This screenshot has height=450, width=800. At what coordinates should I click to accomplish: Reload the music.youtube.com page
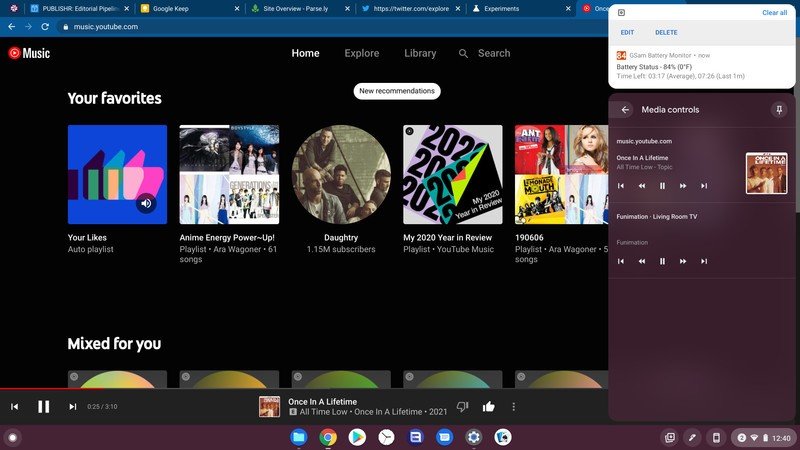pyautogui.click(x=45, y=27)
